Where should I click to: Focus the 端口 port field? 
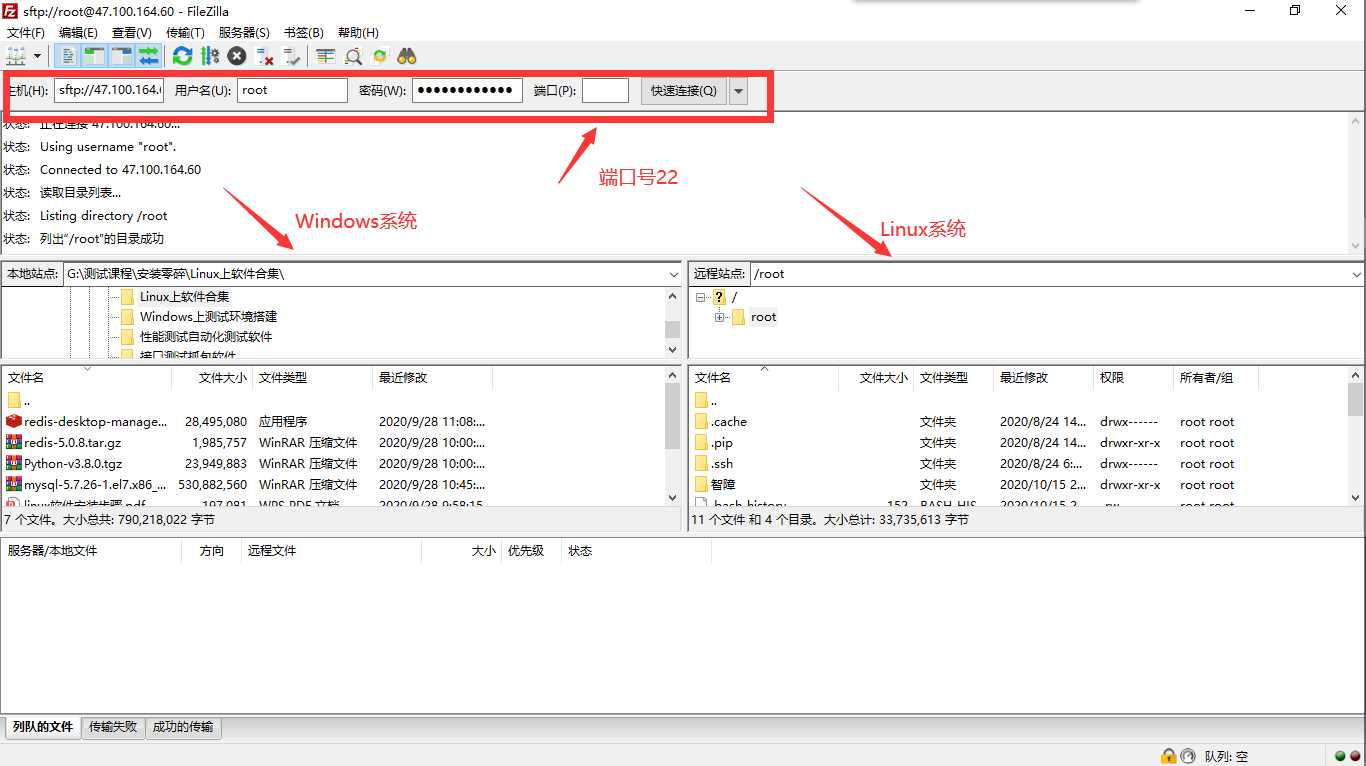(605, 90)
